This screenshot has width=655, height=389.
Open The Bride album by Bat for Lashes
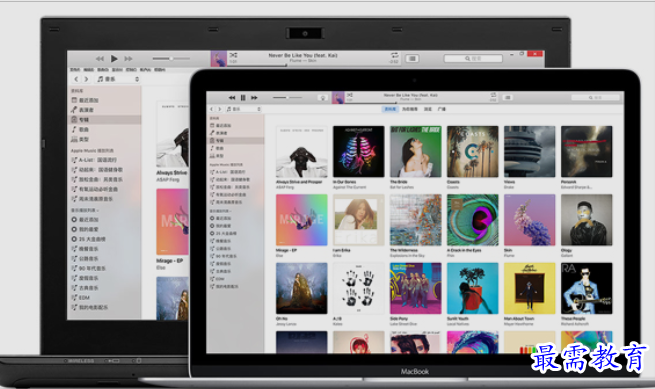click(416, 152)
